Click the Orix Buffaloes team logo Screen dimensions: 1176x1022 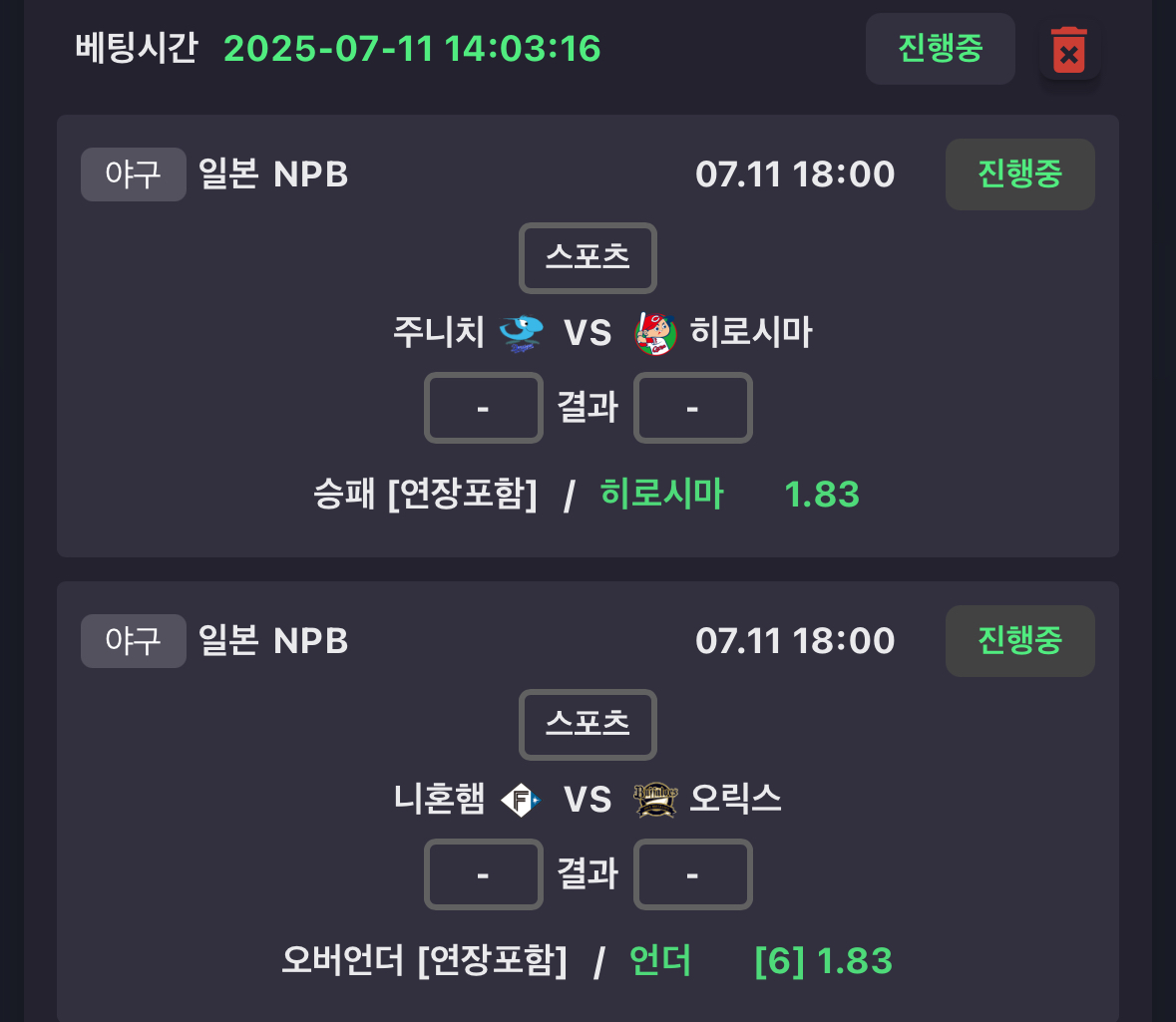[x=655, y=800]
